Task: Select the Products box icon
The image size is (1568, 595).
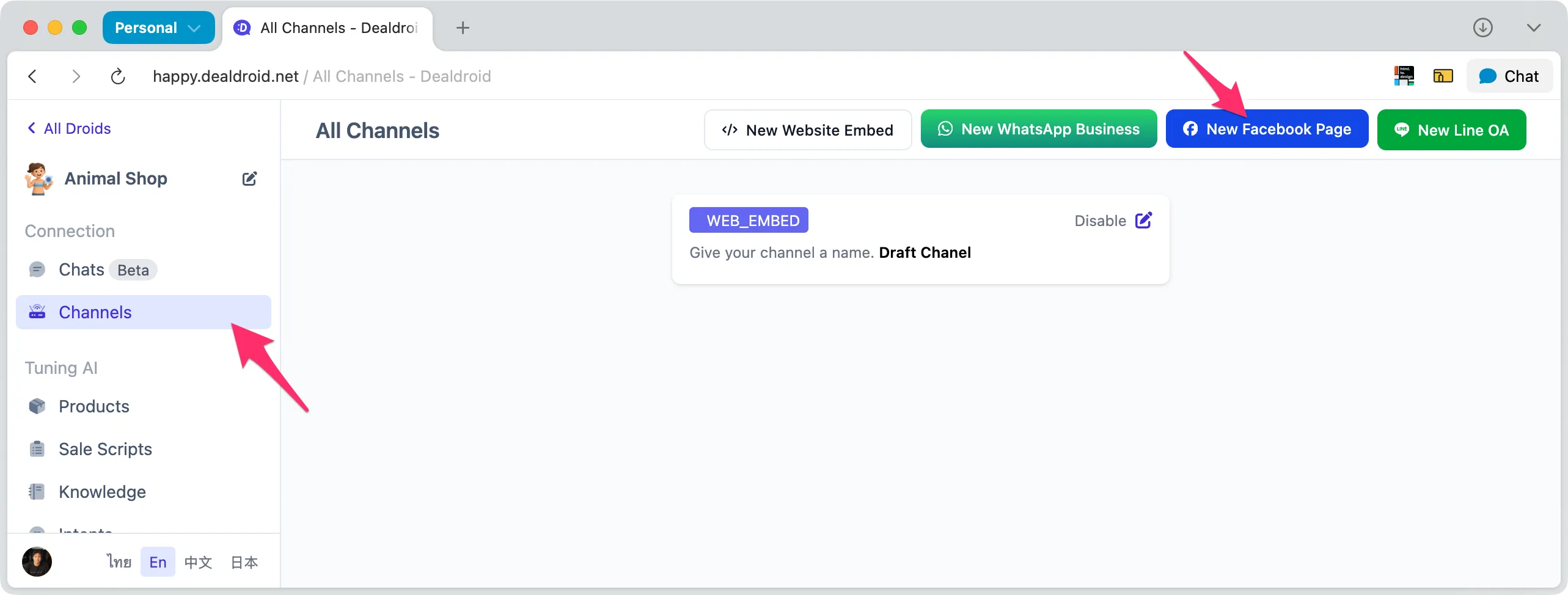Action: [x=37, y=406]
